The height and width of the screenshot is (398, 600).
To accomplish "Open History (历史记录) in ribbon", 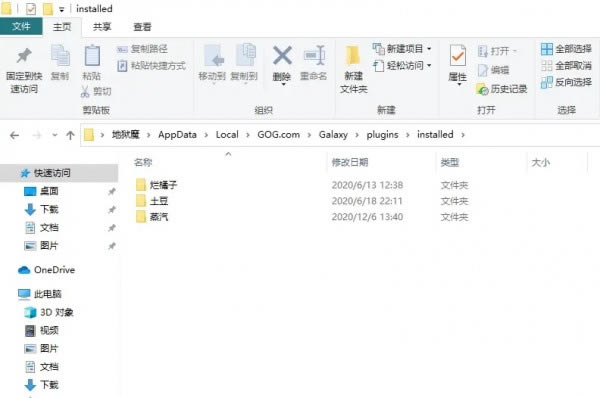I will pos(502,89).
